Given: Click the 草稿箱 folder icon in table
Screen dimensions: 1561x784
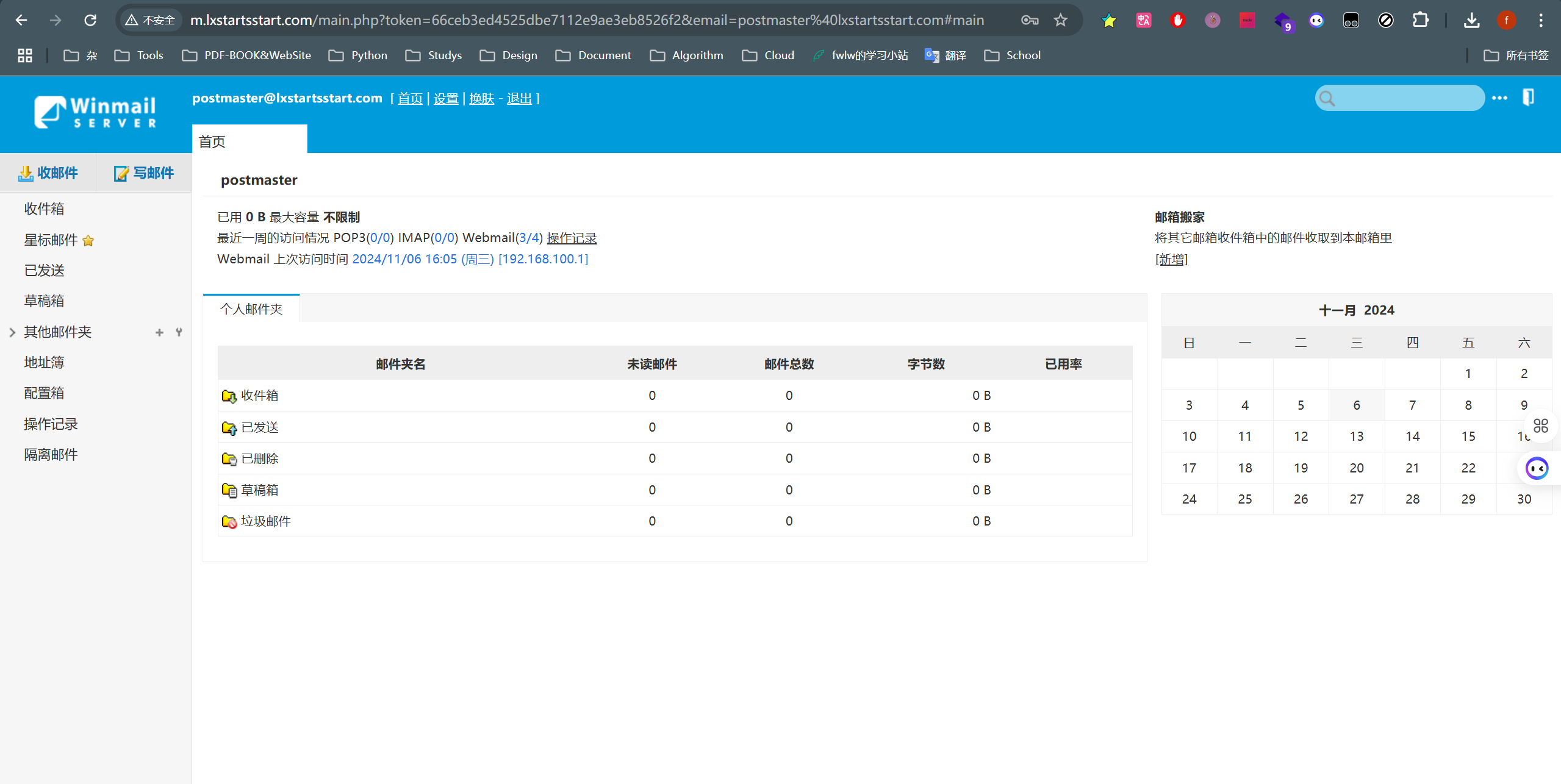Looking at the screenshot, I should coord(229,490).
